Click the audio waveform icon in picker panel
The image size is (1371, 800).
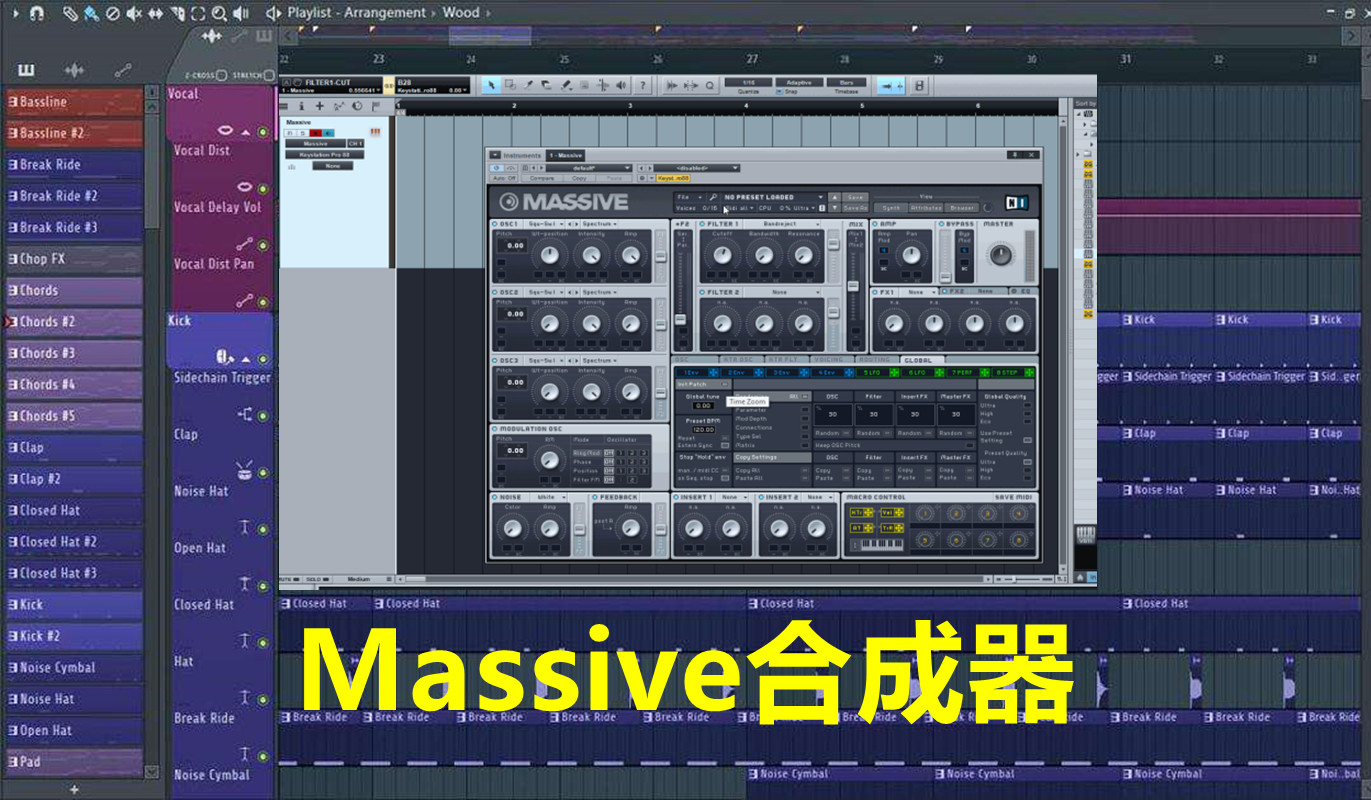click(x=75, y=69)
